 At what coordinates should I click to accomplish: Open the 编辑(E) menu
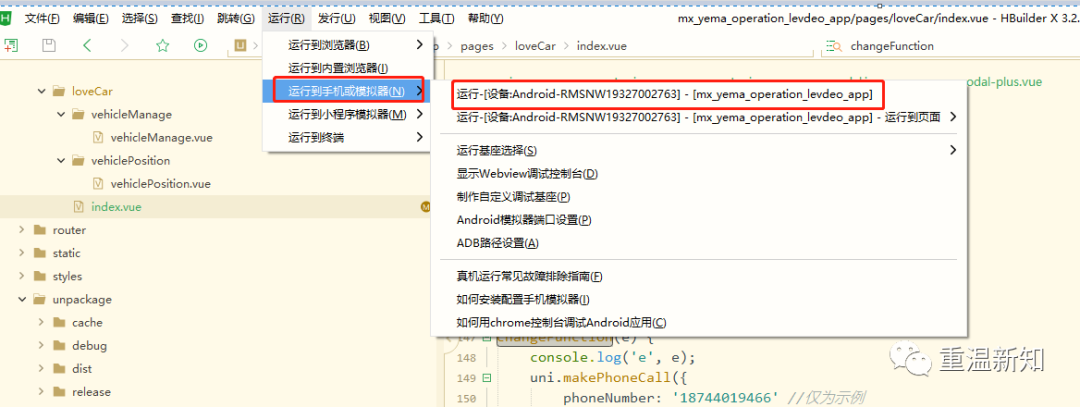(90, 19)
